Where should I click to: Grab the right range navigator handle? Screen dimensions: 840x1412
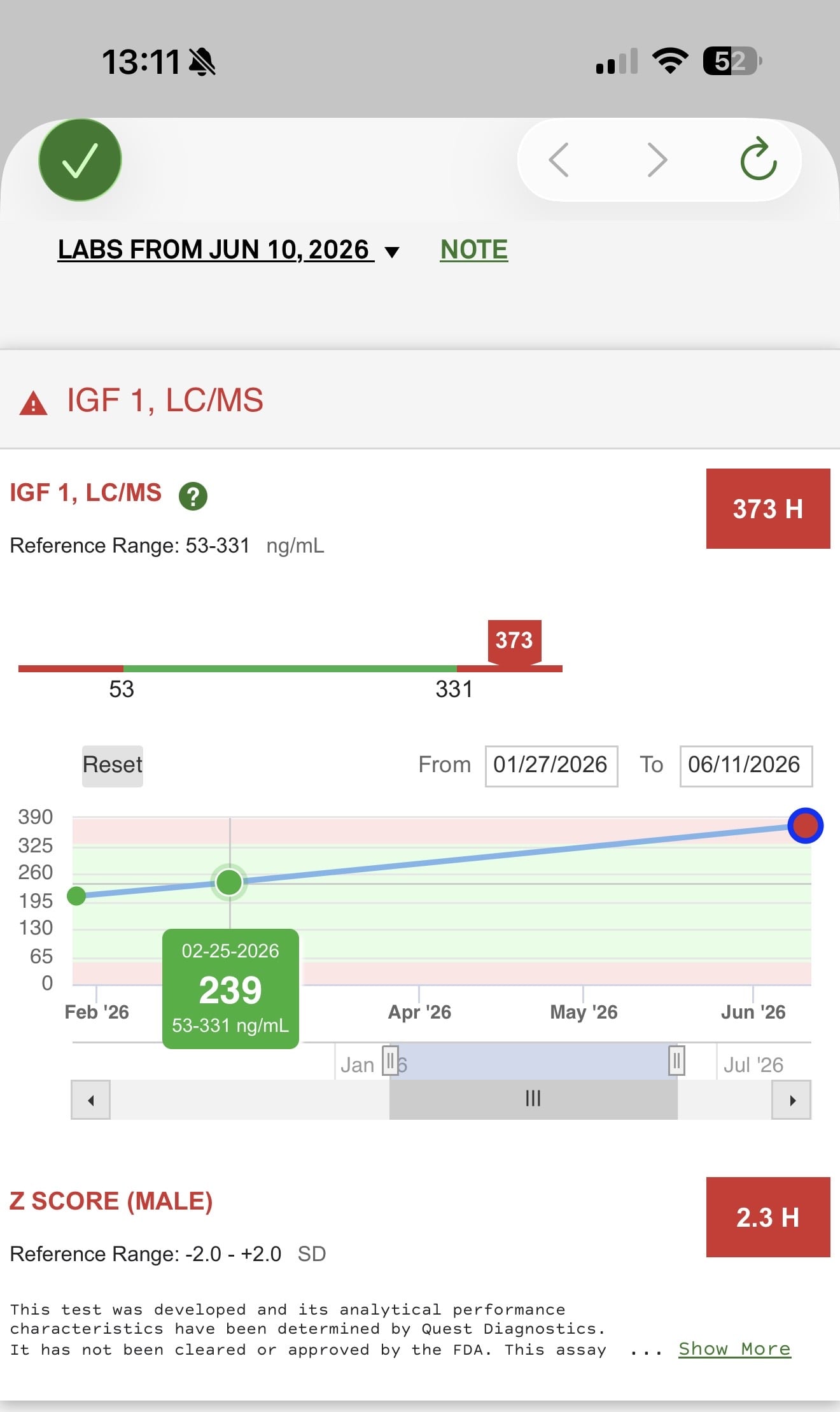point(676,1061)
